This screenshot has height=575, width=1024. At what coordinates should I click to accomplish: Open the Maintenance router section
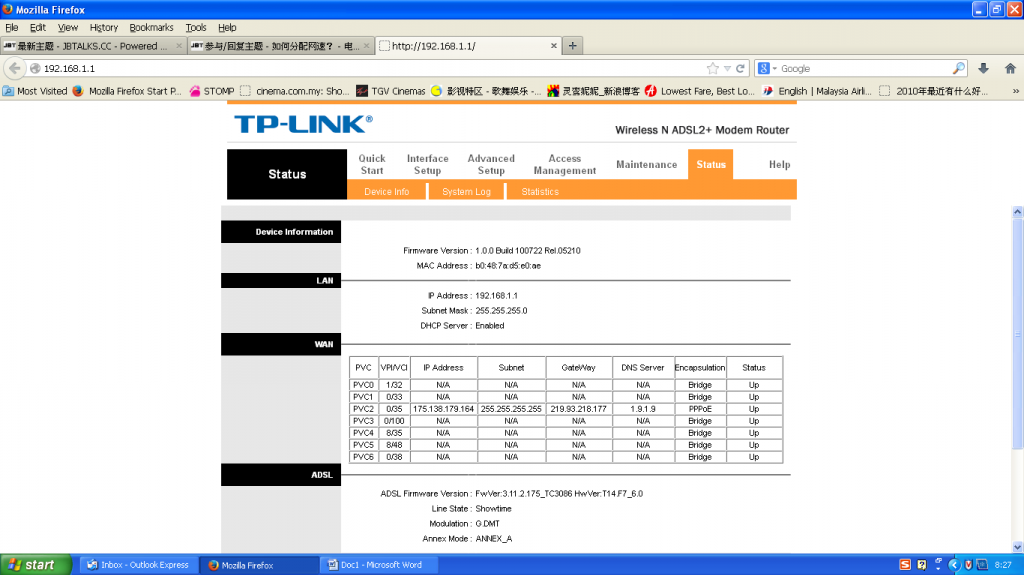coord(646,165)
